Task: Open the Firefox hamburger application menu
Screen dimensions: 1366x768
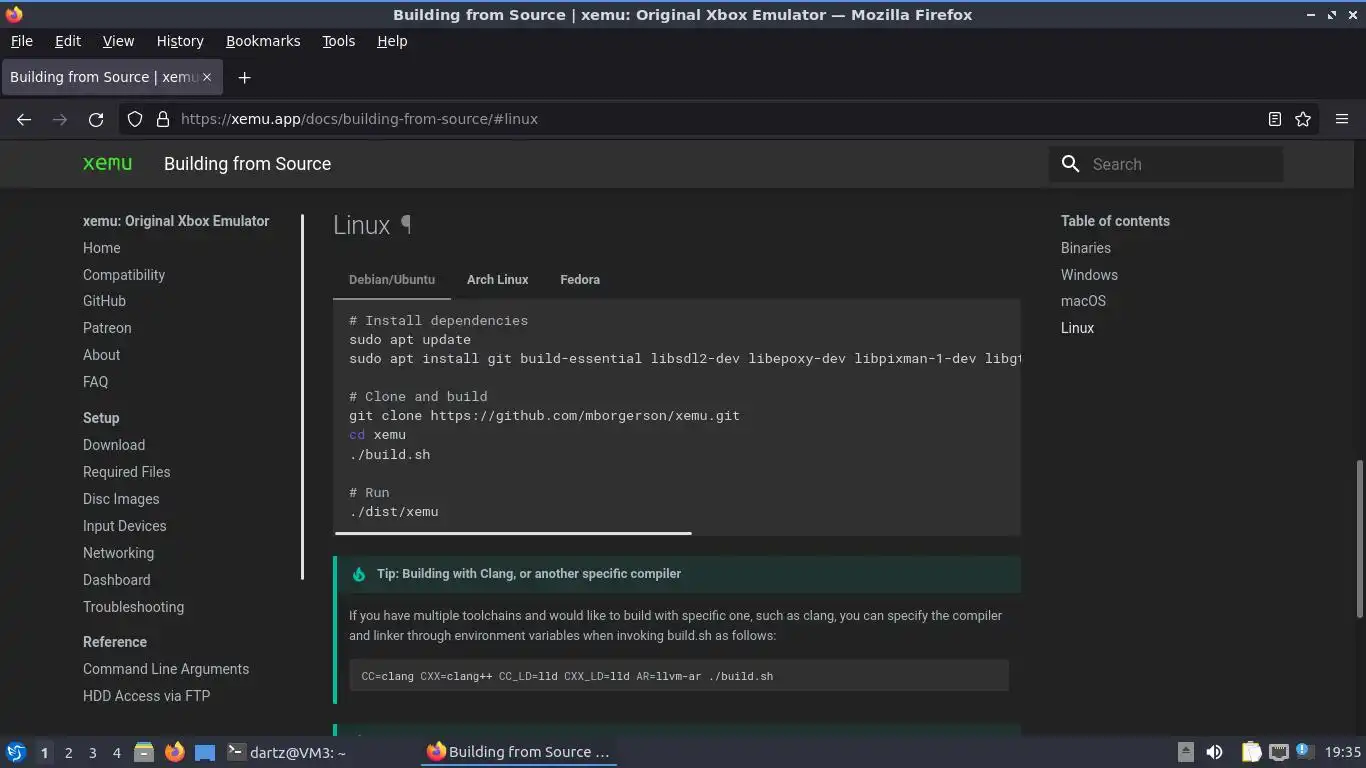Action: point(1342,119)
